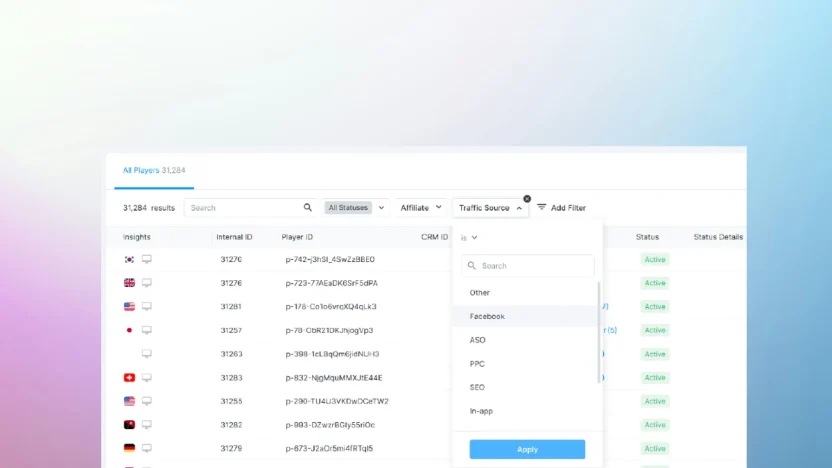Image resolution: width=832 pixels, height=468 pixels.
Task: Click US flag for player 31255
Action: point(129,401)
